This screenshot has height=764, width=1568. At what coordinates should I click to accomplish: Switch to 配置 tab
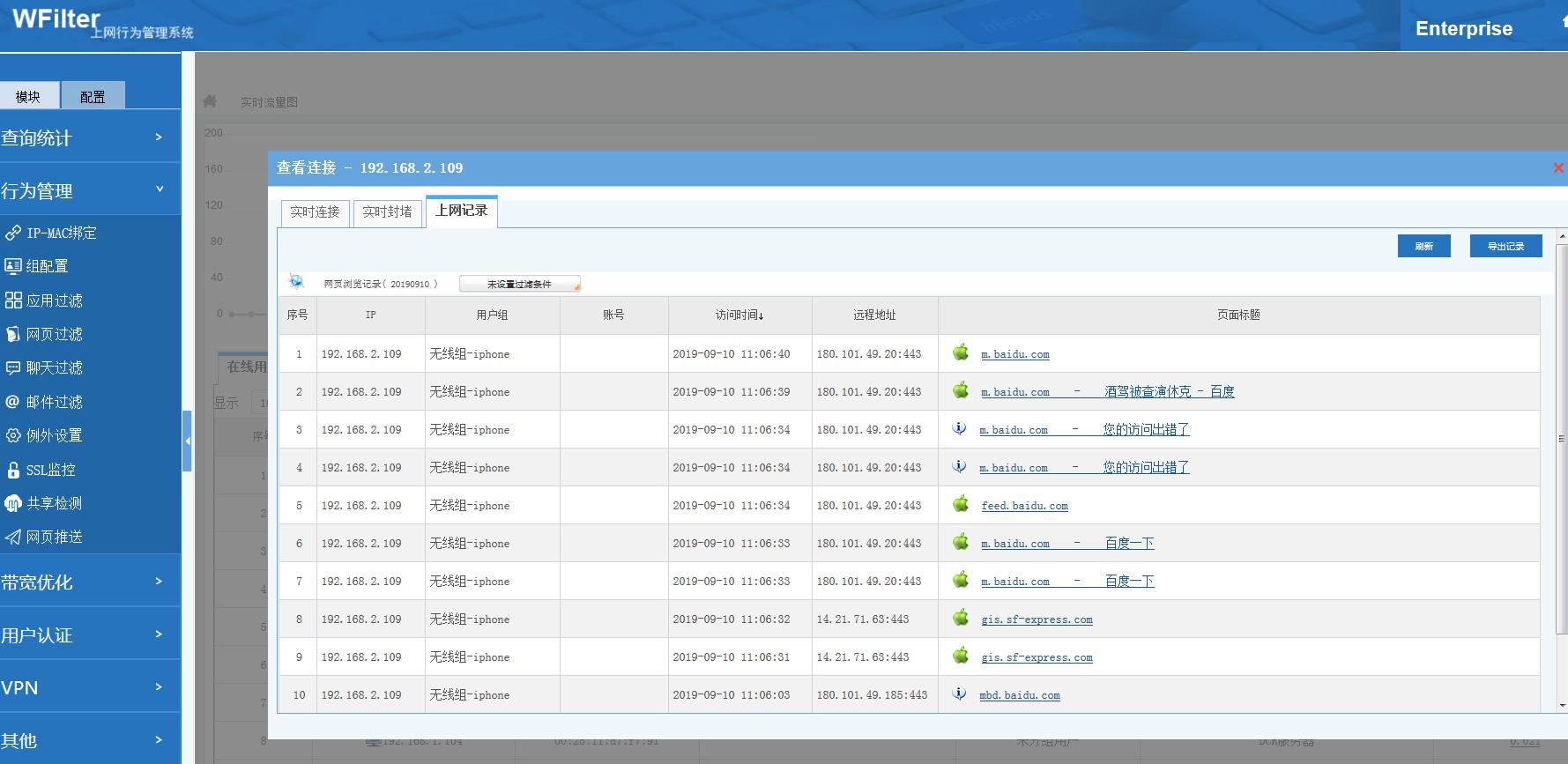(93, 96)
